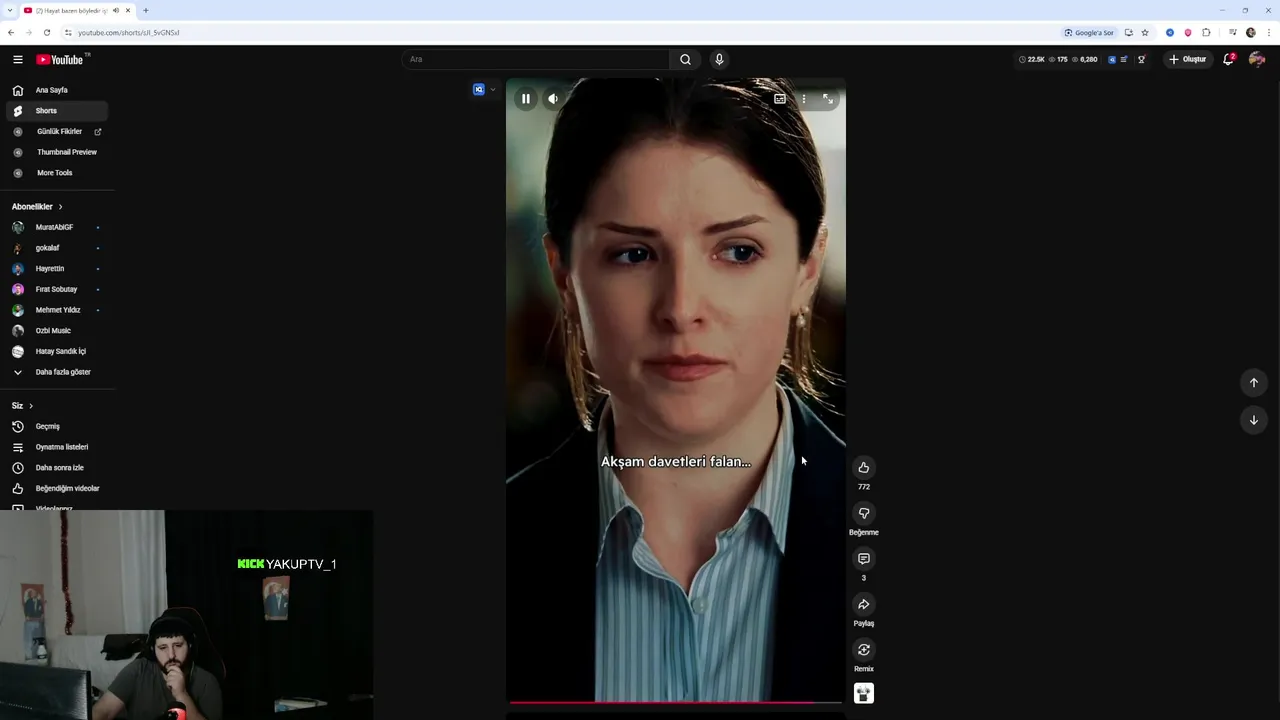
Task: Open the list icon in extension bar
Action: (x=1125, y=59)
